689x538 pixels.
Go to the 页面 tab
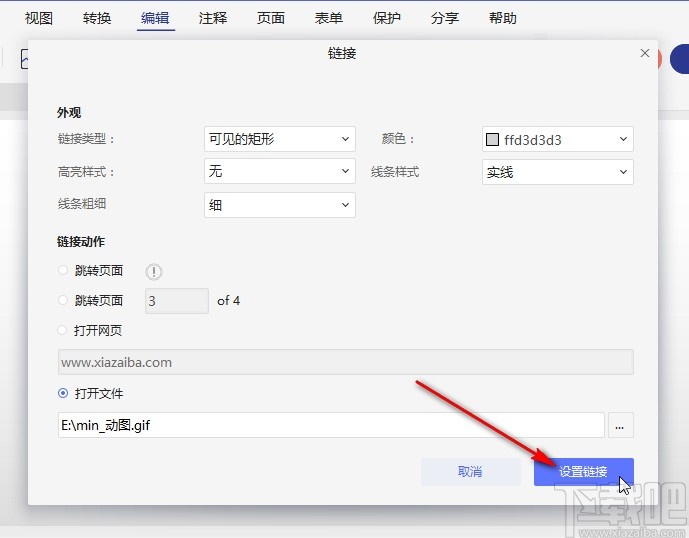tap(271, 18)
